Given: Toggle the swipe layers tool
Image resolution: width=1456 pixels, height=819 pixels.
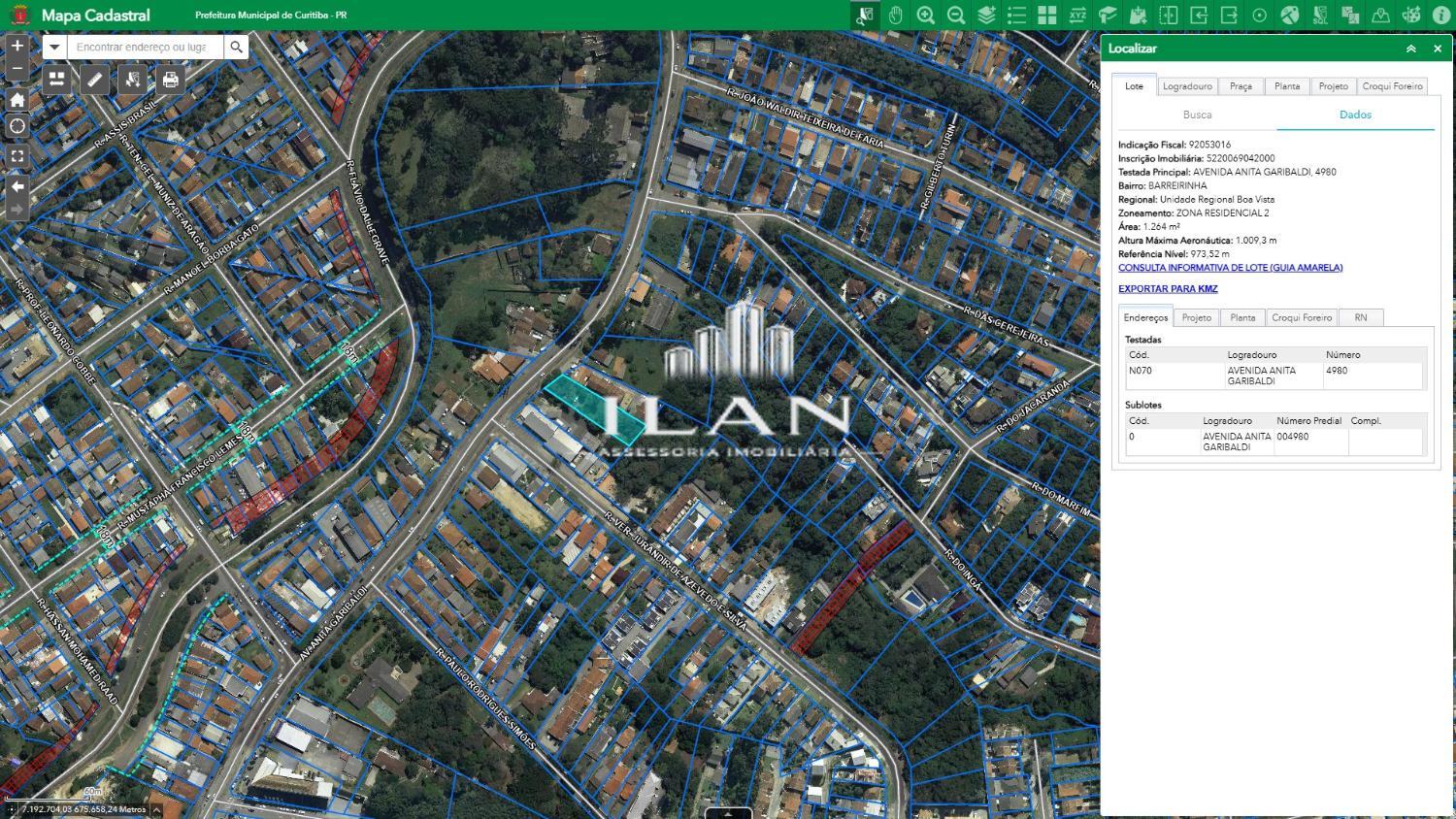Looking at the screenshot, I should (x=1169, y=15).
